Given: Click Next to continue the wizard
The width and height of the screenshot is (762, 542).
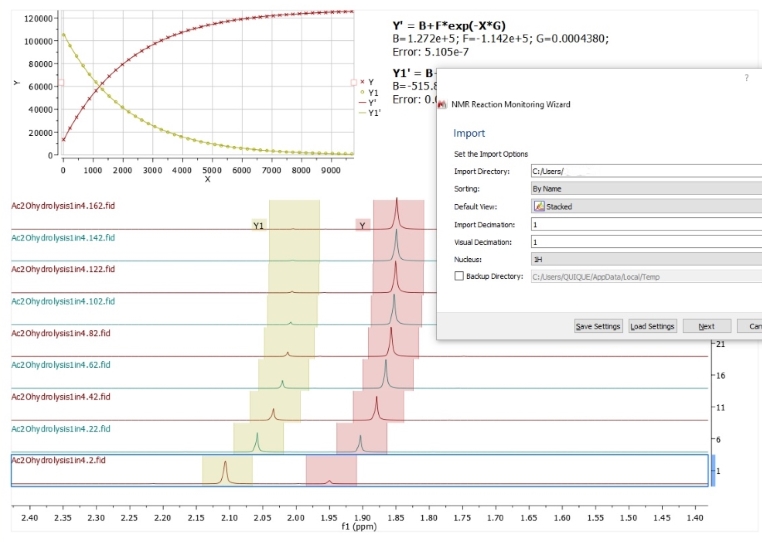Looking at the screenshot, I should click(x=706, y=326).
